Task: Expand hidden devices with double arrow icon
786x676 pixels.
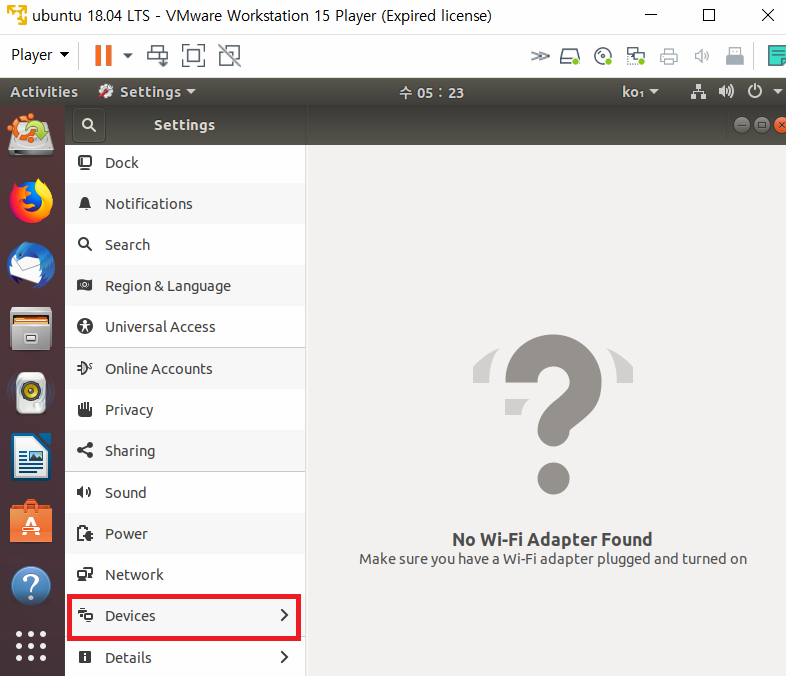Action: 540,56
